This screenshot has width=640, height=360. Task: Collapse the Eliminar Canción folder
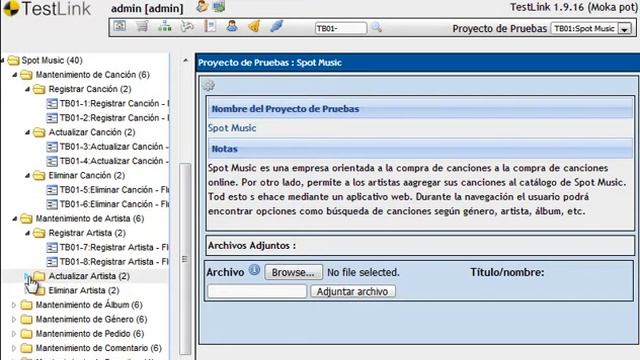click(27, 176)
